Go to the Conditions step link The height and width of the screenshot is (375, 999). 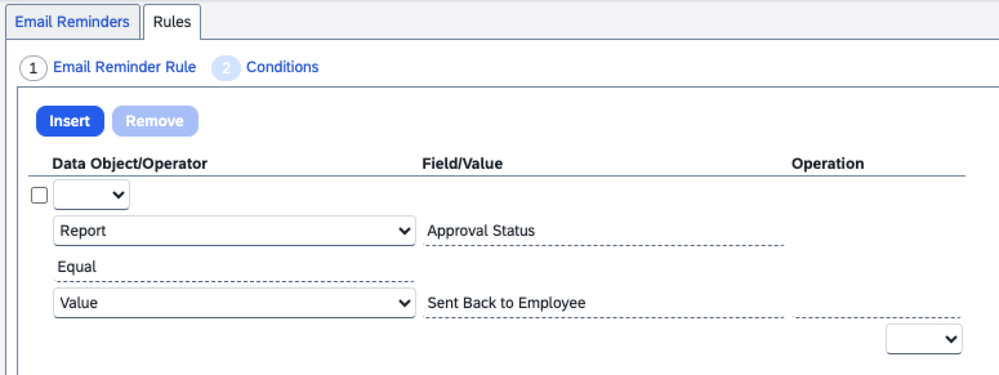pyautogui.click(x=282, y=67)
